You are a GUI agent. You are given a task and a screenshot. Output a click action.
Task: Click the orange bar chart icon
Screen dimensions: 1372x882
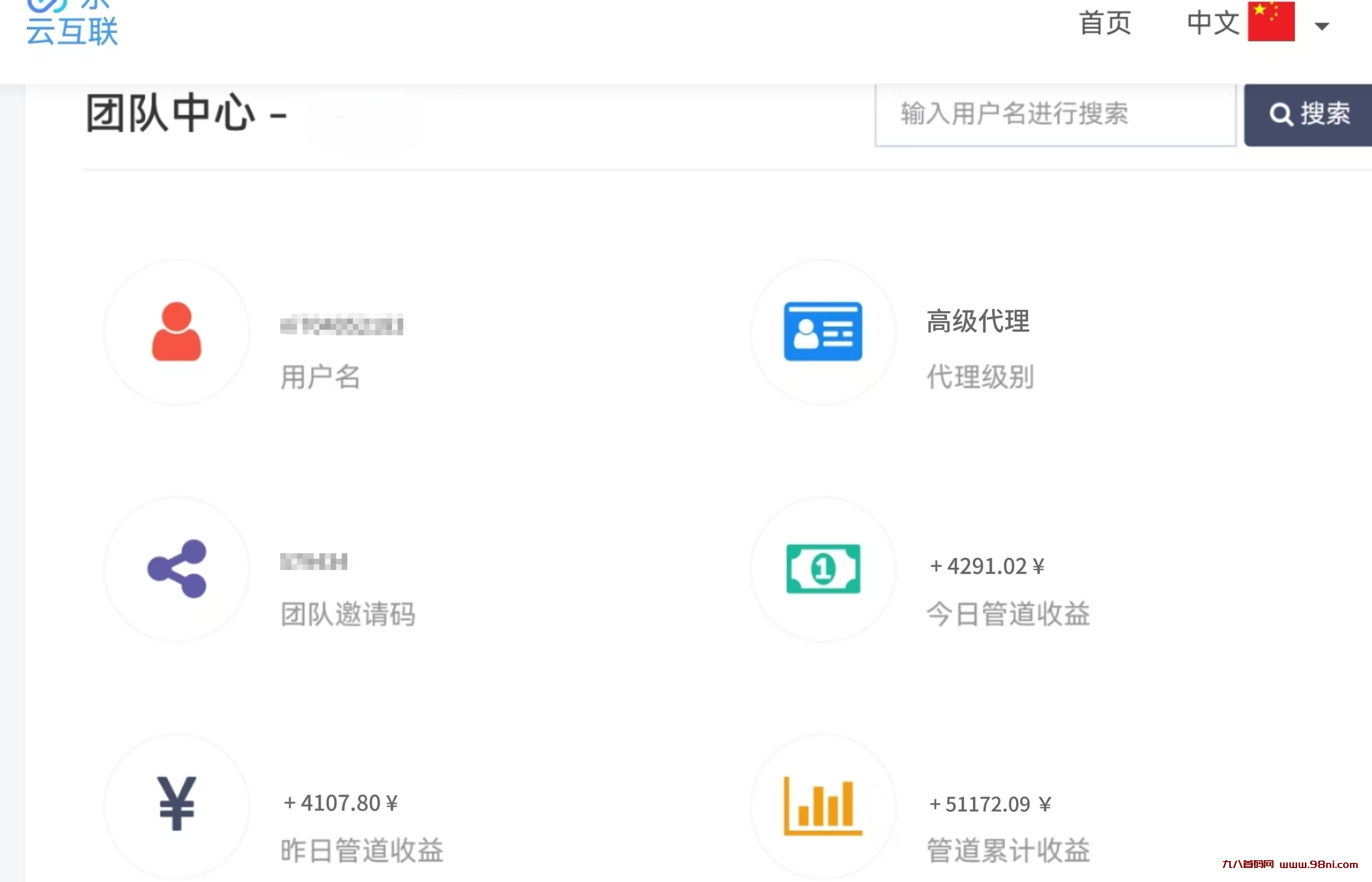pyautogui.click(x=823, y=806)
